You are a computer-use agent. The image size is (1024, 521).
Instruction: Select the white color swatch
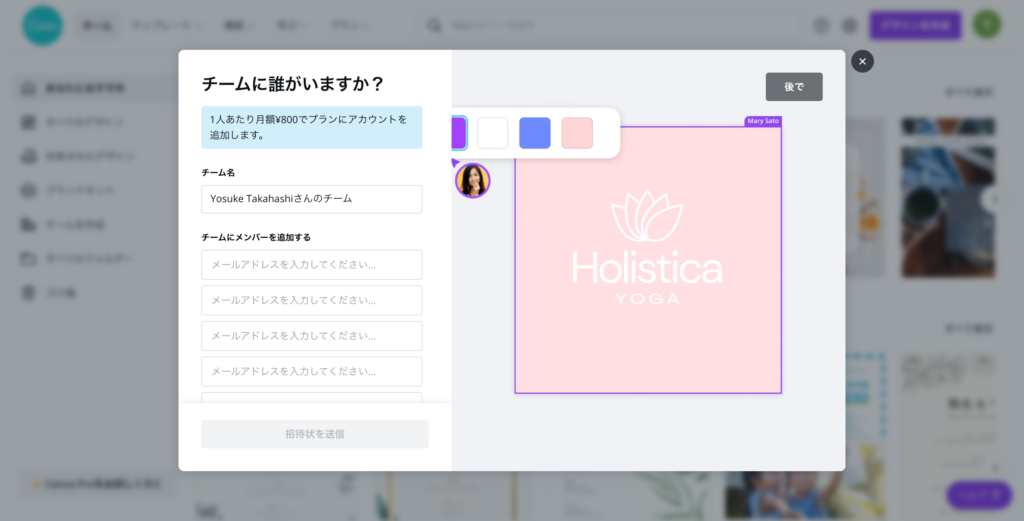[x=492, y=133]
